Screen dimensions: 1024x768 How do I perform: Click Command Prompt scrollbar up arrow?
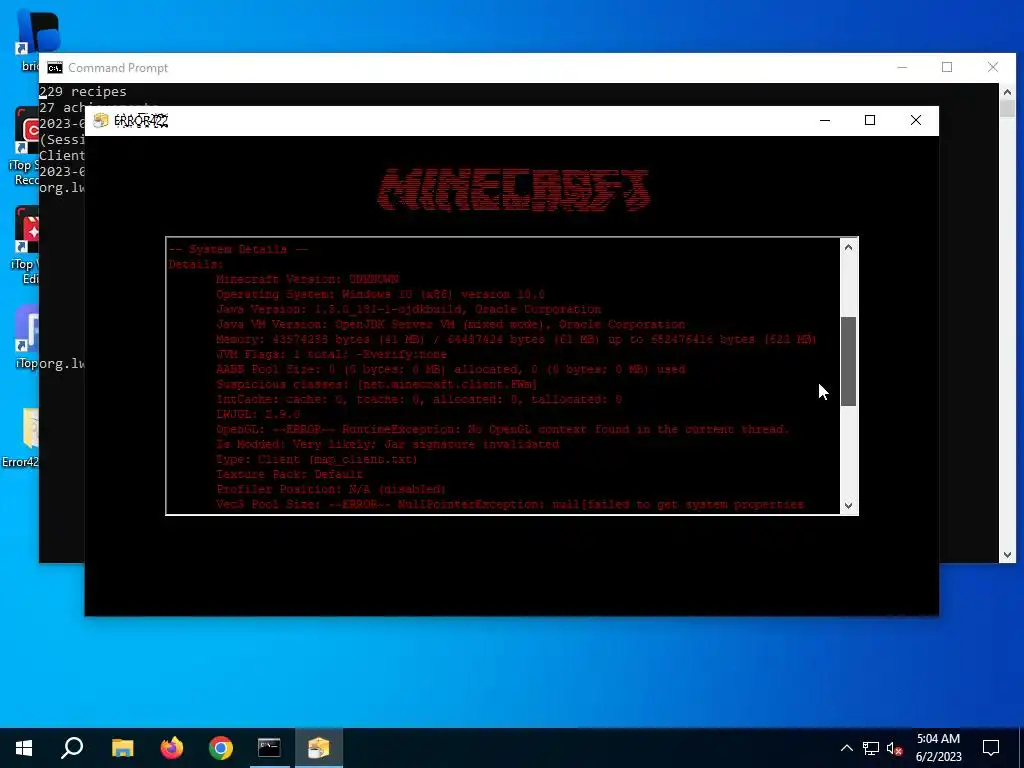[x=1007, y=92]
